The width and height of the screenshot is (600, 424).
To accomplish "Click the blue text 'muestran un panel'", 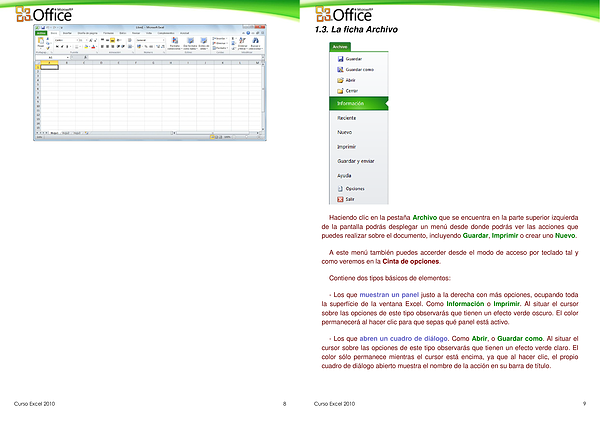I will 389,295.
